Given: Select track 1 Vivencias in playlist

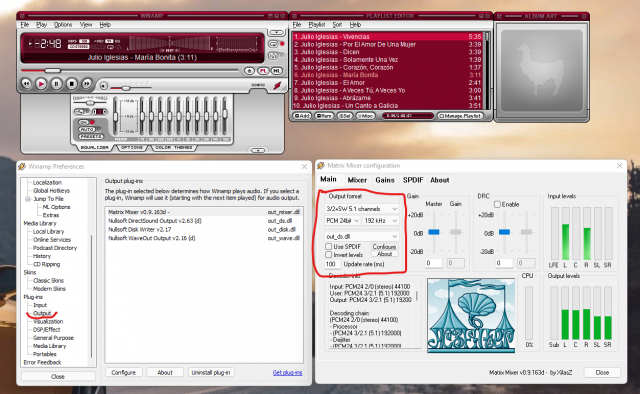Looking at the screenshot, I should click(x=387, y=36).
